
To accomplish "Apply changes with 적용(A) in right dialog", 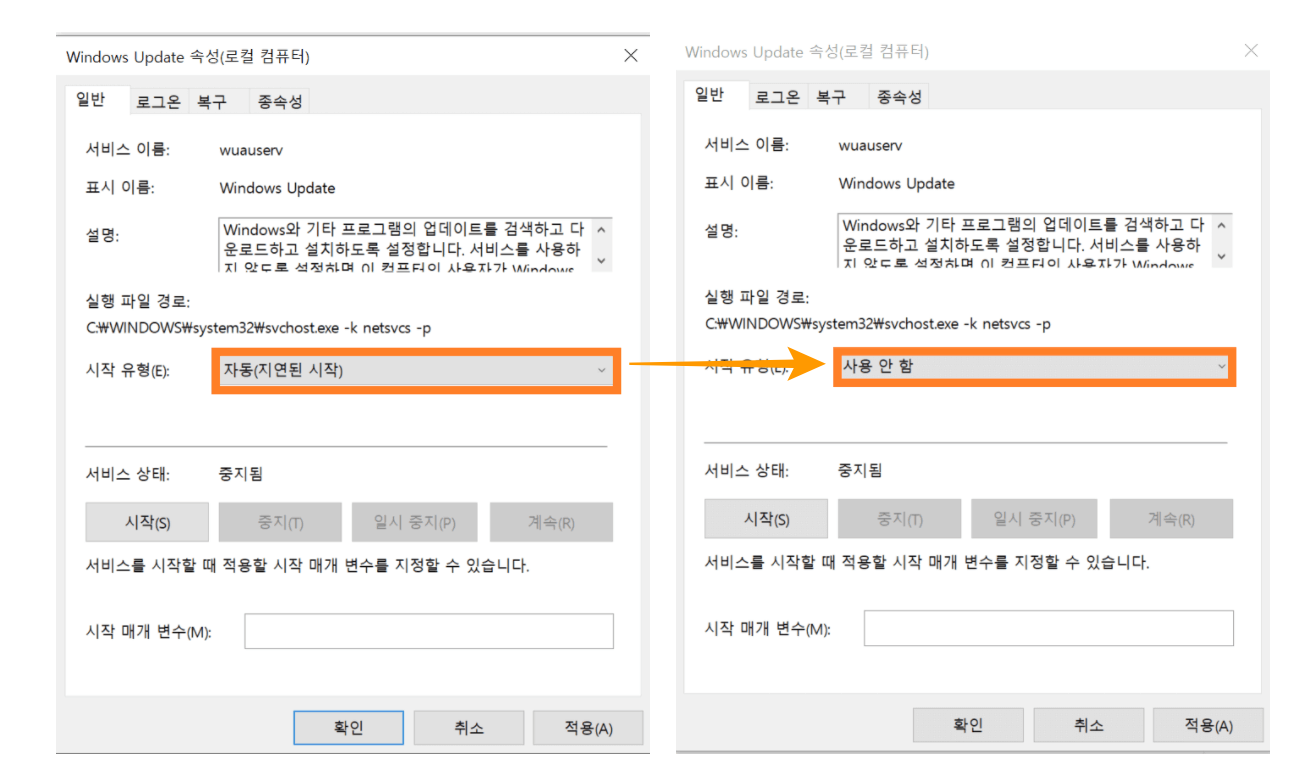I will click(x=1207, y=725).
